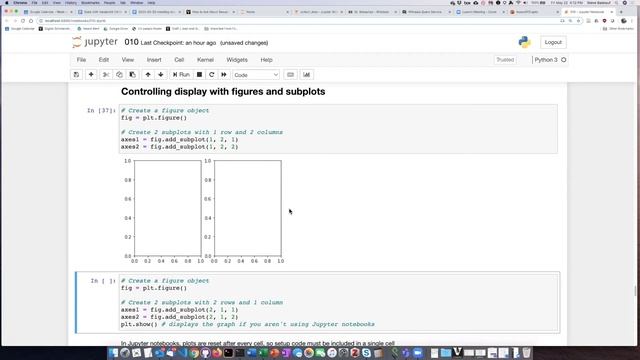Click the save and checkpoint toolbar icon
This screenshot has width=640, height=360.
coord(76,75)
